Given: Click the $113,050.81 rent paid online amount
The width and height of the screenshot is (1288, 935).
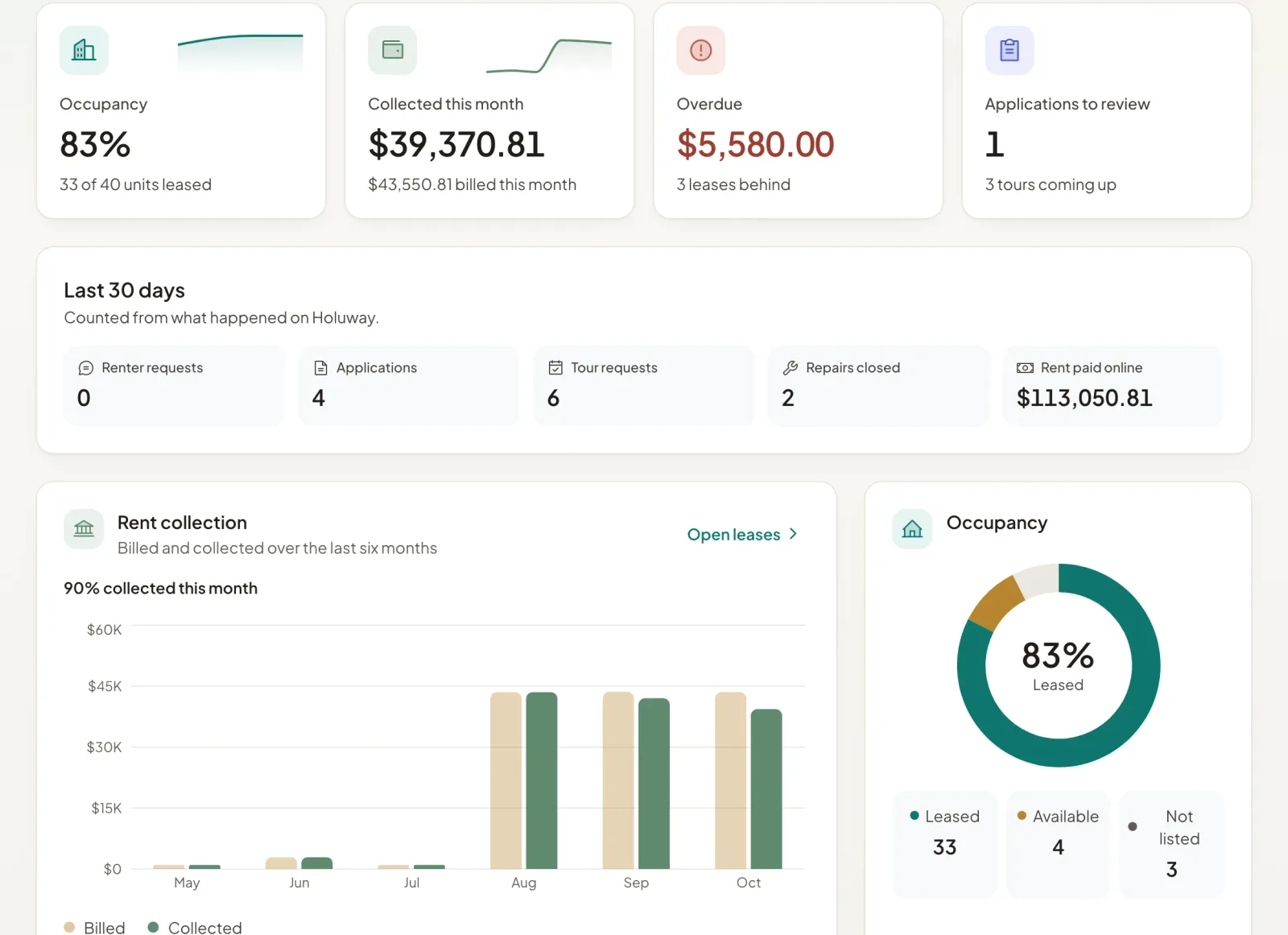Looking at the screenshot, I should pyautogui.click(x=1084, y=398).
